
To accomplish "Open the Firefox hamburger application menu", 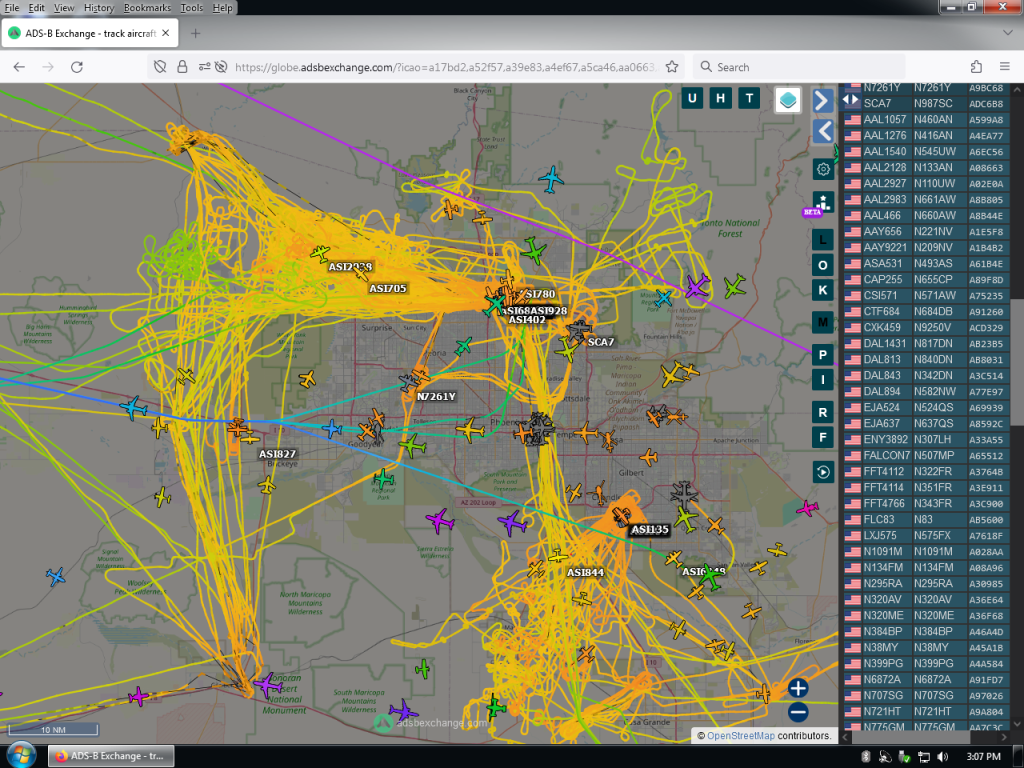I will (1005, 67).
